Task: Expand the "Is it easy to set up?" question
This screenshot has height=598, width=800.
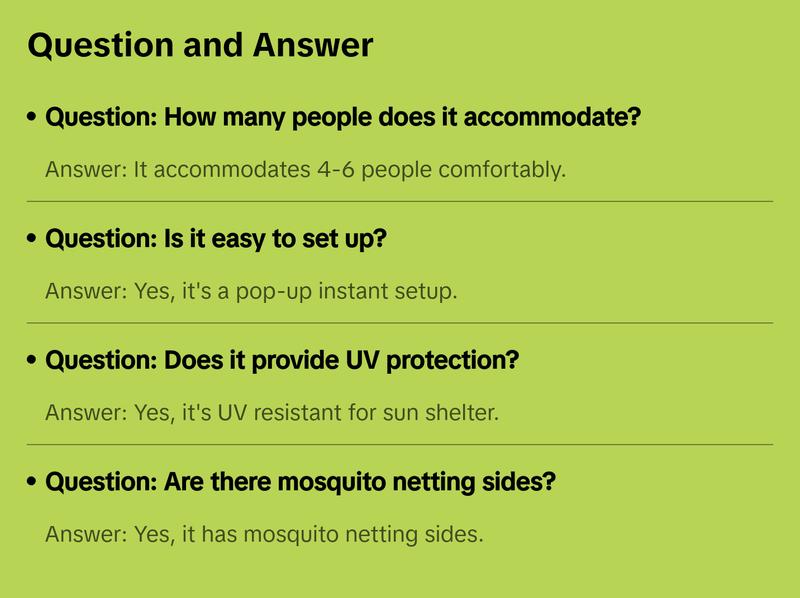Action: tap(216, 240)
